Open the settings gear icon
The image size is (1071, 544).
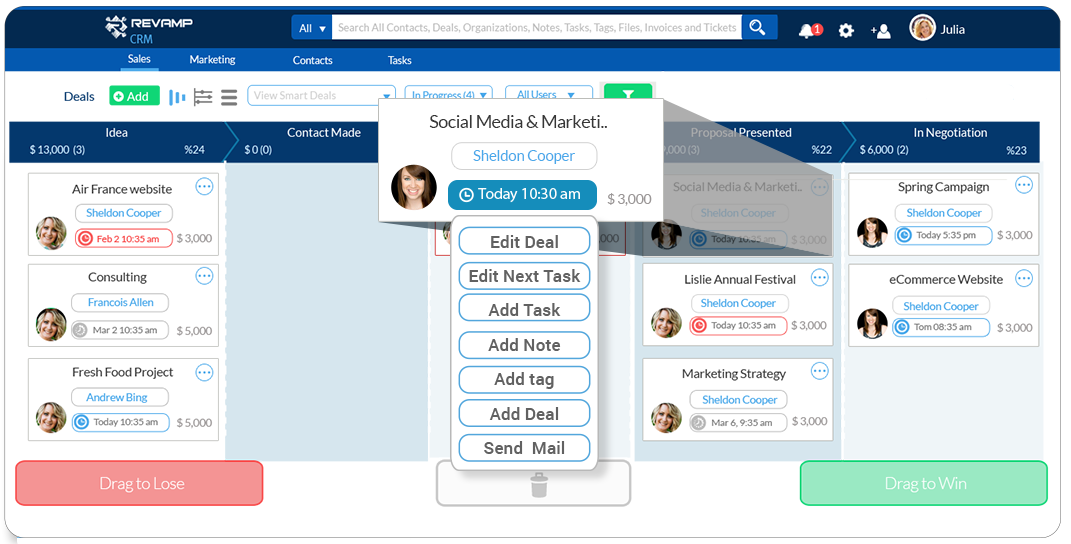coord(846,30)
